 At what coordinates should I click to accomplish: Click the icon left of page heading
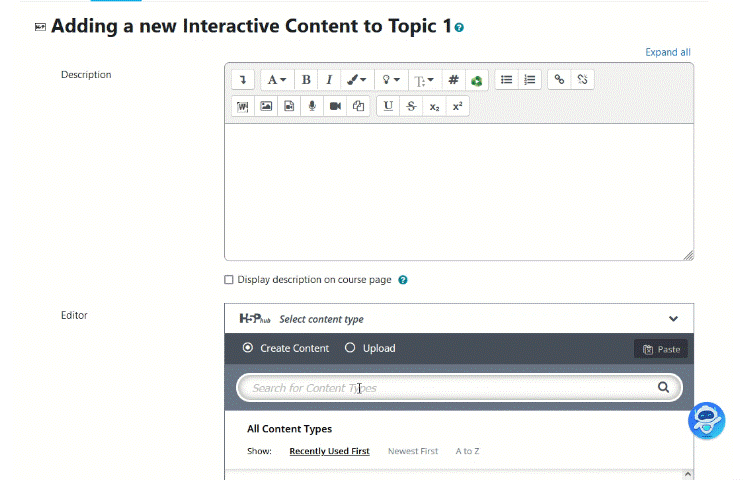[x=40, y=27]
